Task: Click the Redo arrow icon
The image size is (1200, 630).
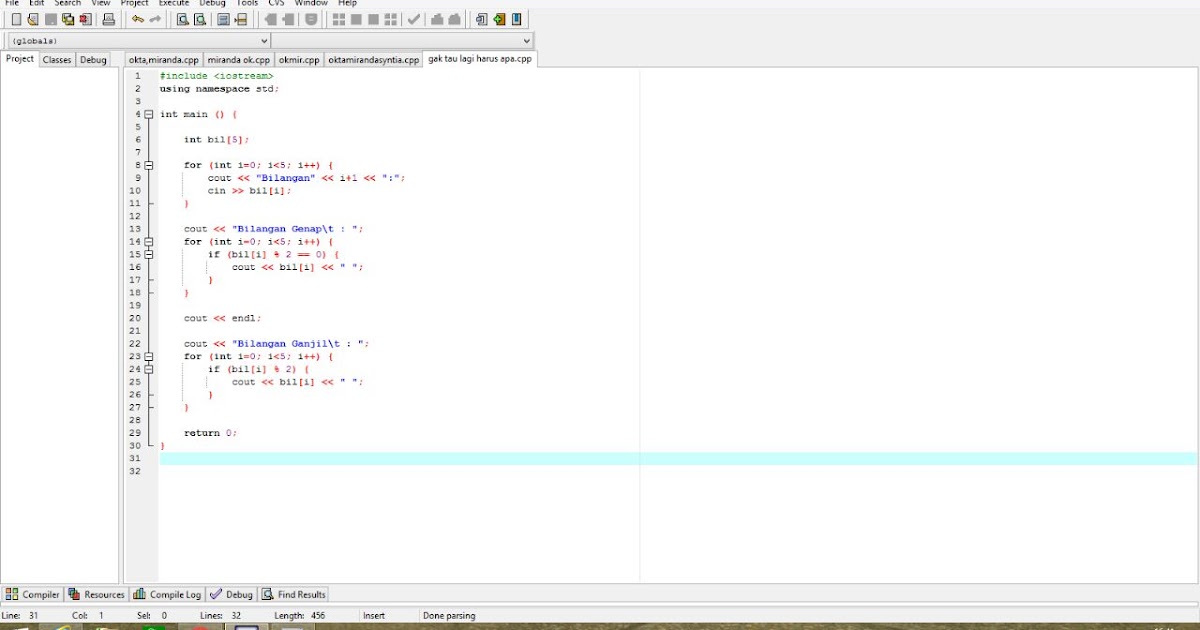Action: (155, 19)
